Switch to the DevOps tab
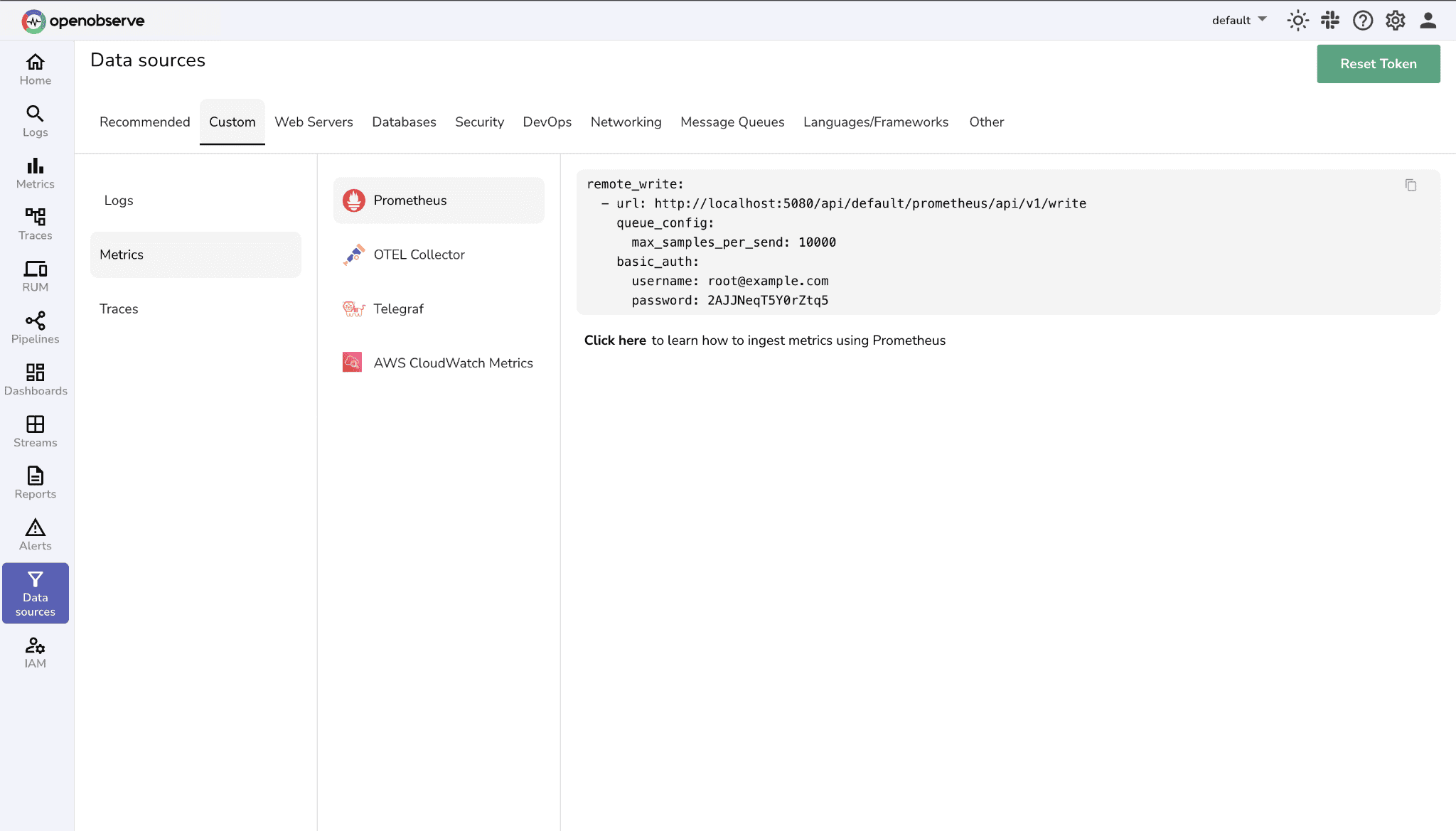Screen dimensions: 1456x831 click(547, 122)
